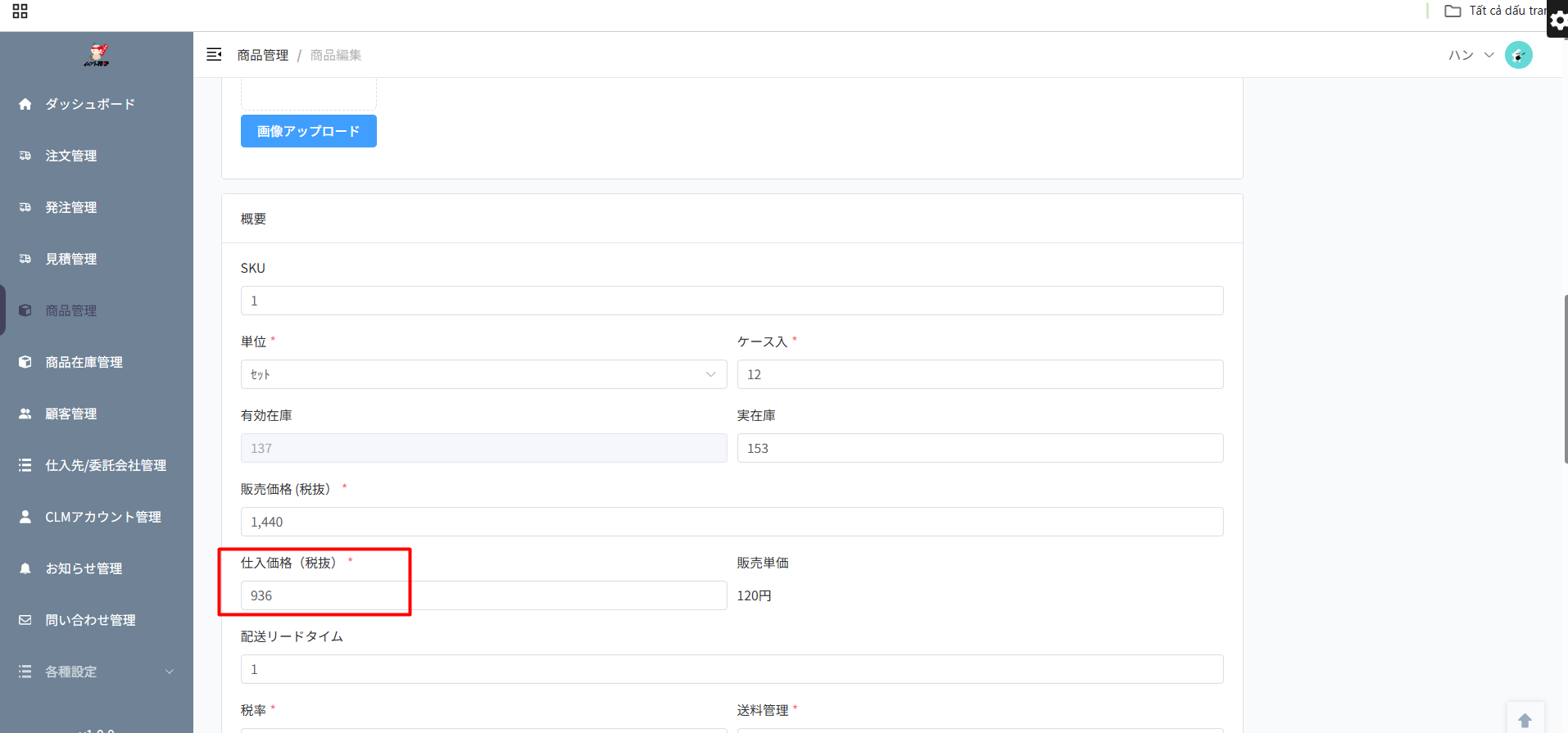This screenshot has height=733, width=1568.
Task: Open the ダッシュボード home icon
Action: 25,104
